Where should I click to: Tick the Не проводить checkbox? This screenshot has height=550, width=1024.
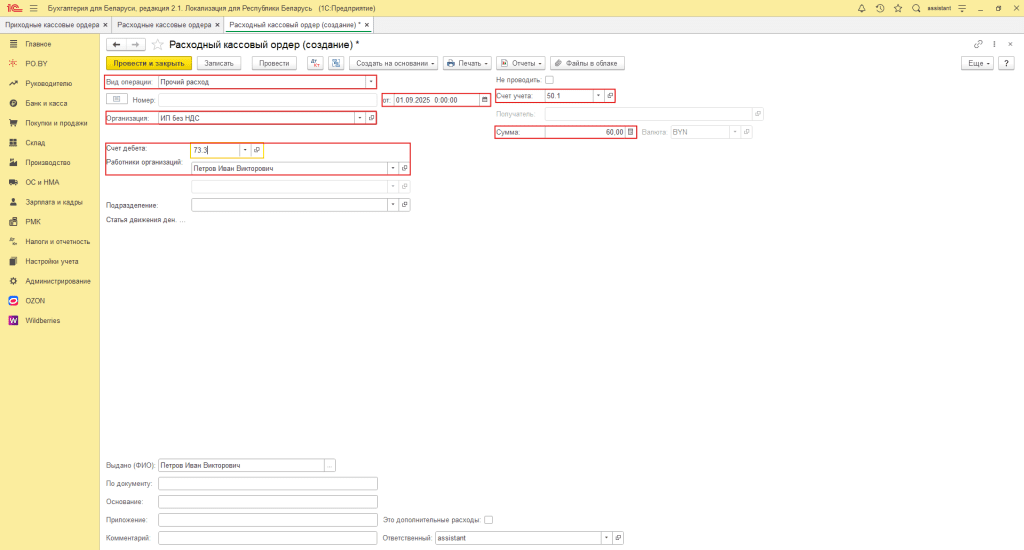coord(549,80)
